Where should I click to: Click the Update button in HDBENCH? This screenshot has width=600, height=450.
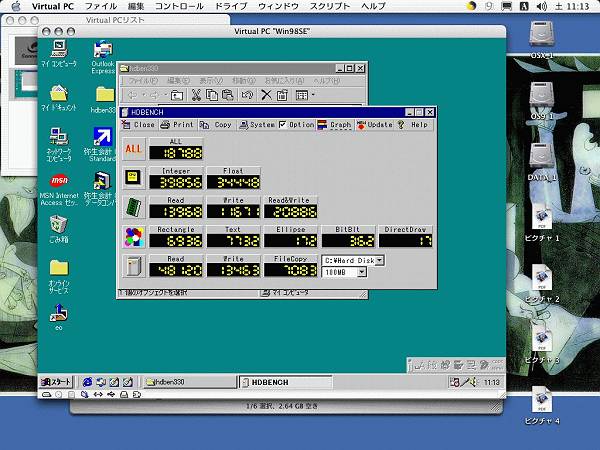tap(375, 125)
